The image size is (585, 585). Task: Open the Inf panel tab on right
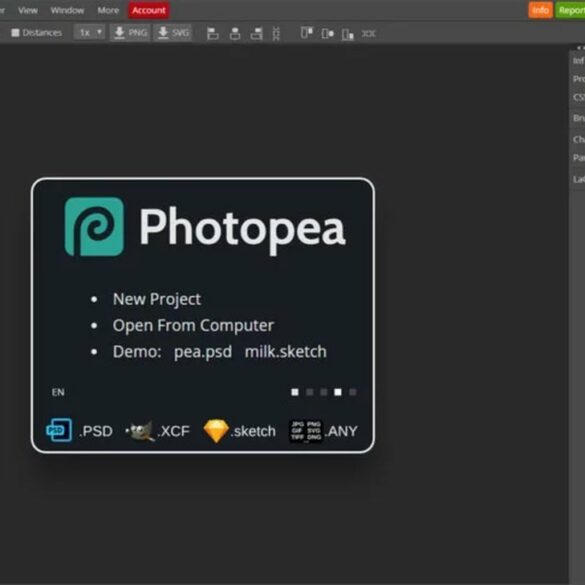tap(578, 61)
